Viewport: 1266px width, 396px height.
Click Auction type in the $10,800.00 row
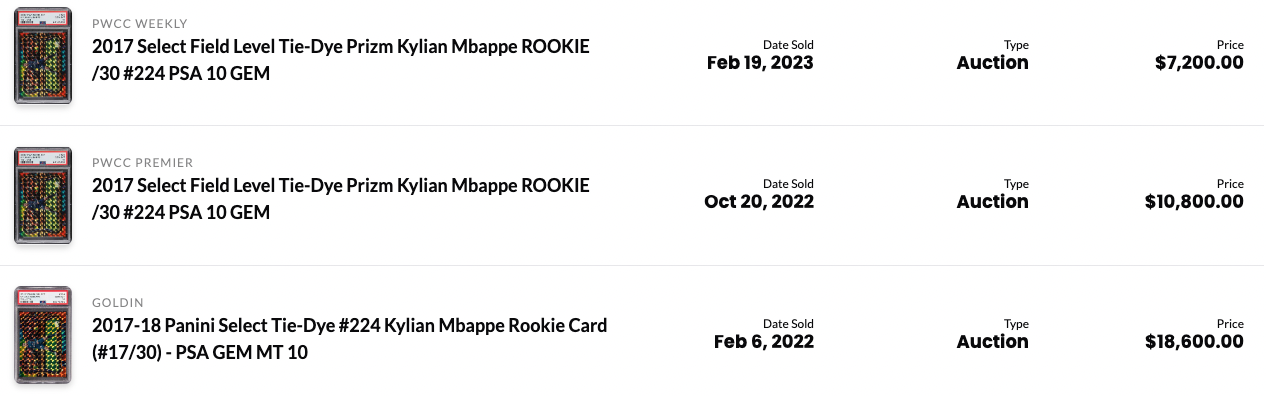click(993, 202)
